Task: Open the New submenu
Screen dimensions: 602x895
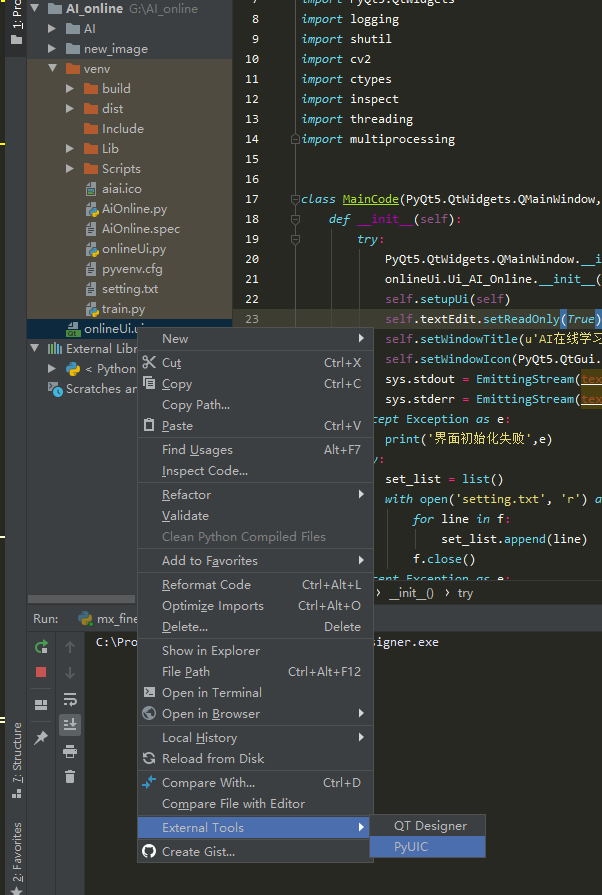Action: tap(255, 338)
